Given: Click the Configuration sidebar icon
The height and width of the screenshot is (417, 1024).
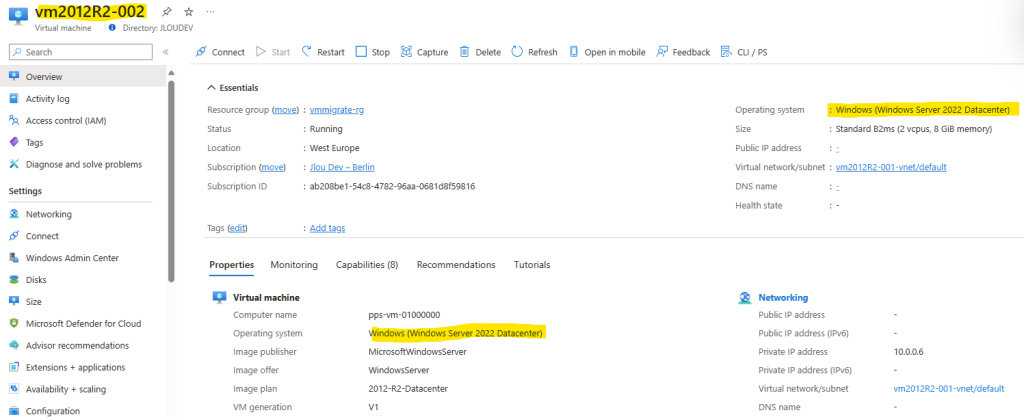Looking at the screenshot, I should (14, 411).
